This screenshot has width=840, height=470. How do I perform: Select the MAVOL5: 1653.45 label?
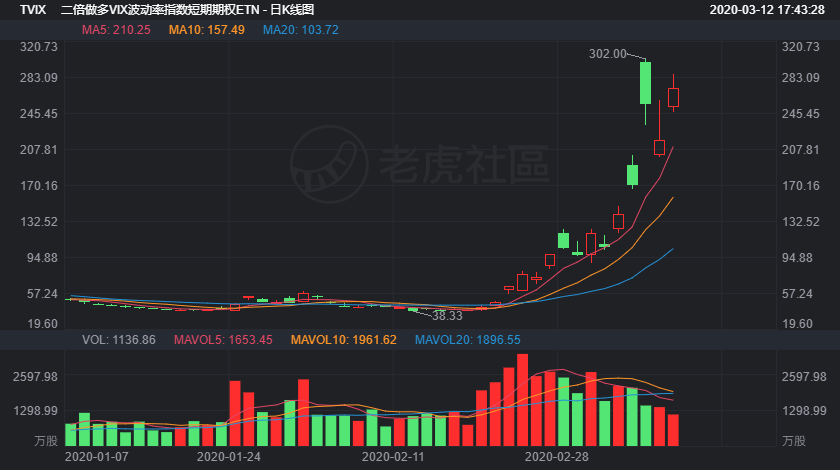(223, 340)
